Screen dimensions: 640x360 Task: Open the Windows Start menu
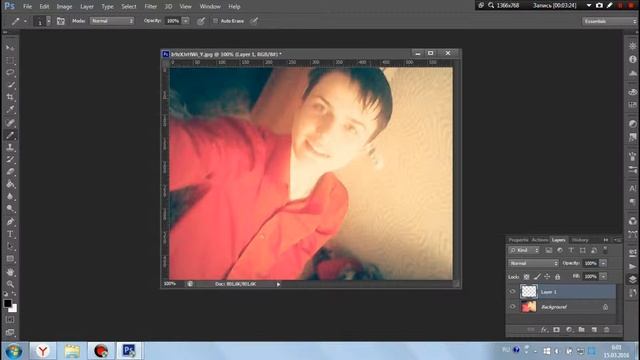click(x=14, y=351)
